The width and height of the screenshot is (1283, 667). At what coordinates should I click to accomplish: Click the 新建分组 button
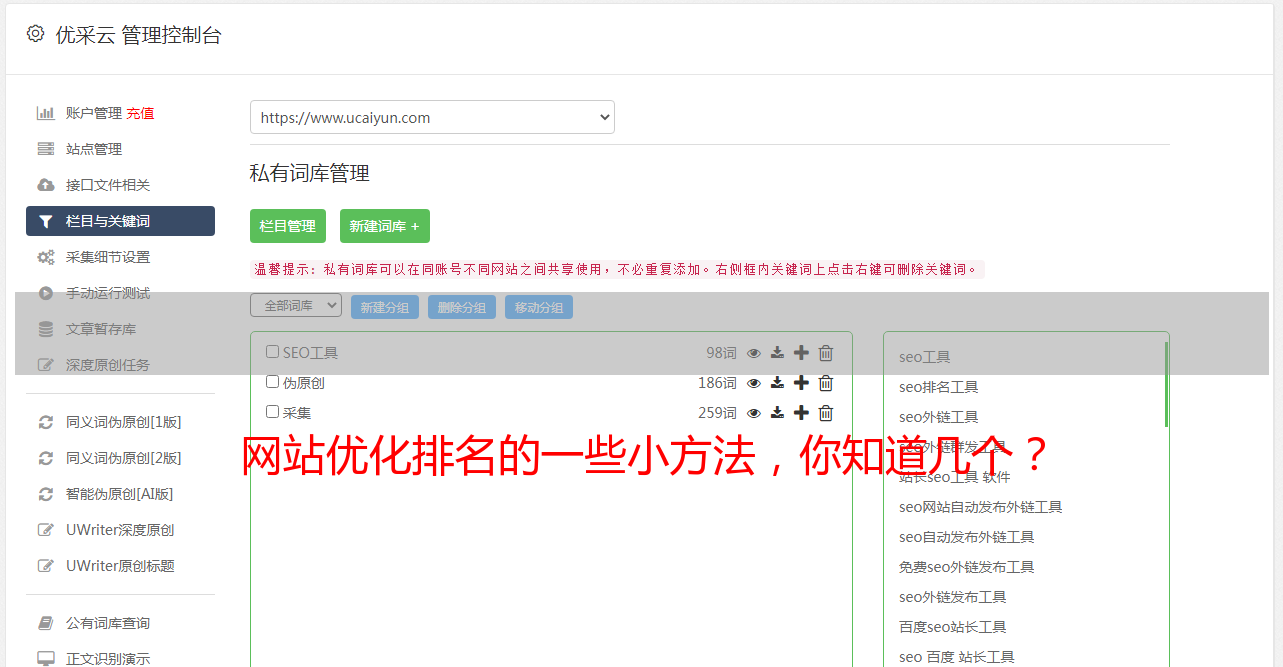[x=385, y=307]
